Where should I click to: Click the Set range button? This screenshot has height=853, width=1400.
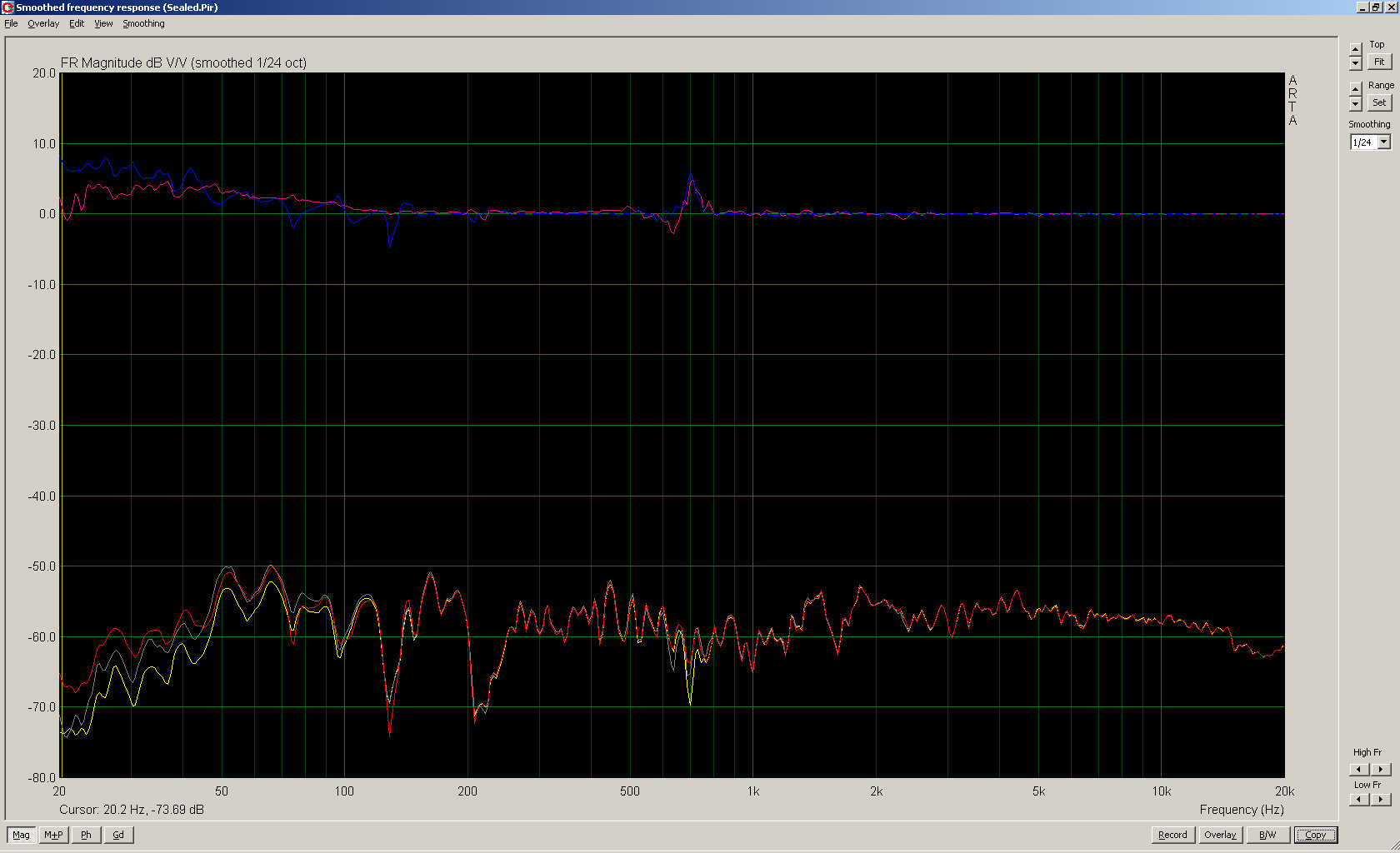point(1379,102)
